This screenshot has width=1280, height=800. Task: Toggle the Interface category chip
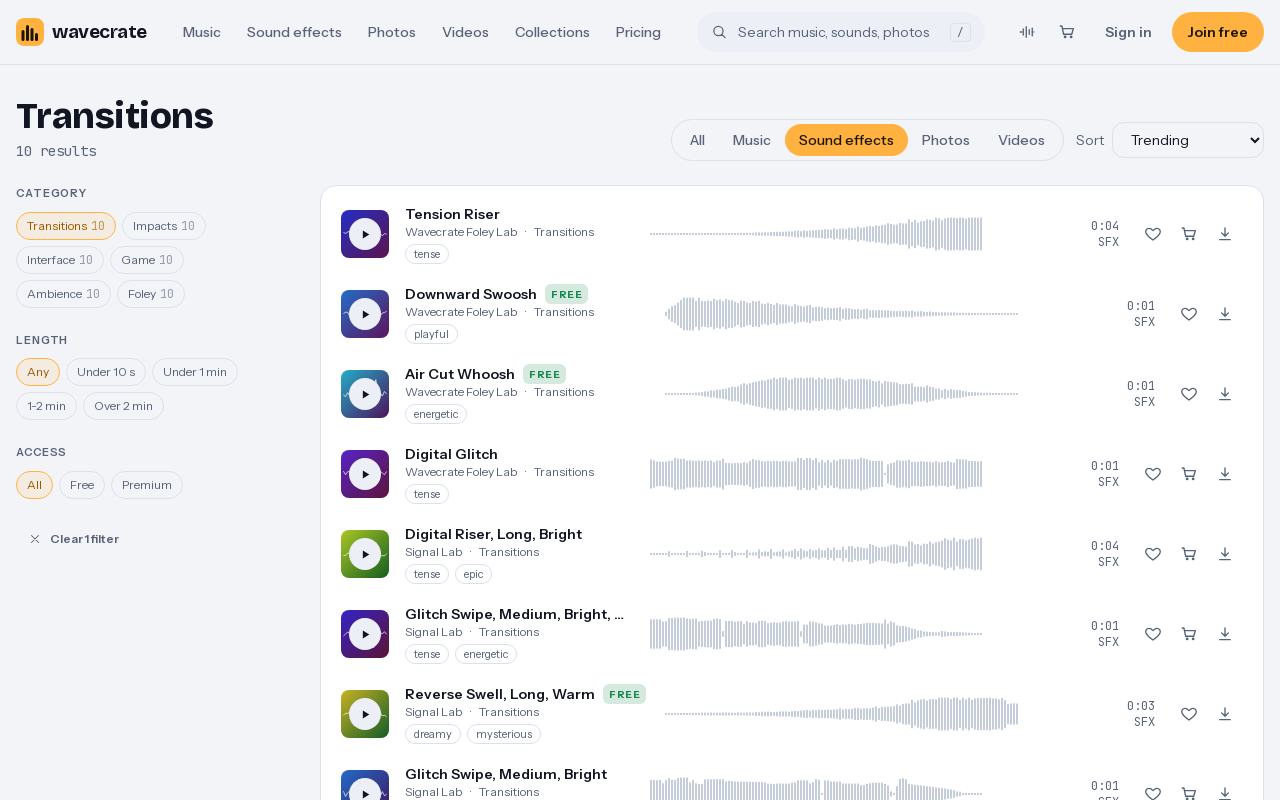tap(60, 260)
